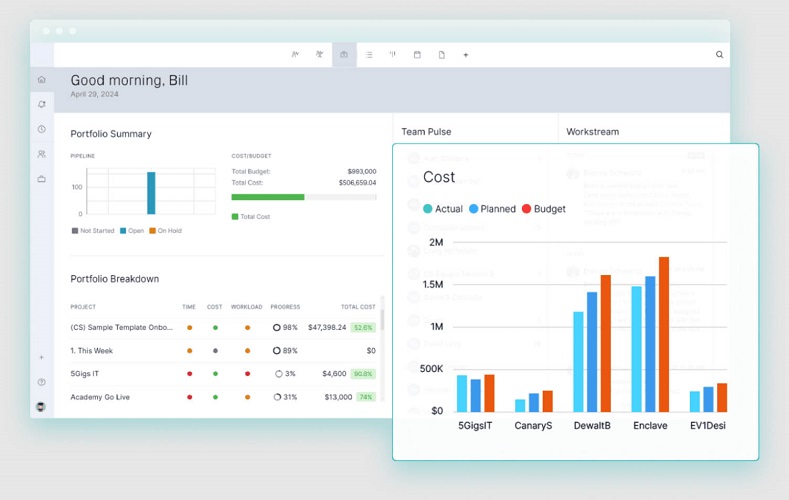Click the clock icon in the sidebar

(x=41, y=129)
